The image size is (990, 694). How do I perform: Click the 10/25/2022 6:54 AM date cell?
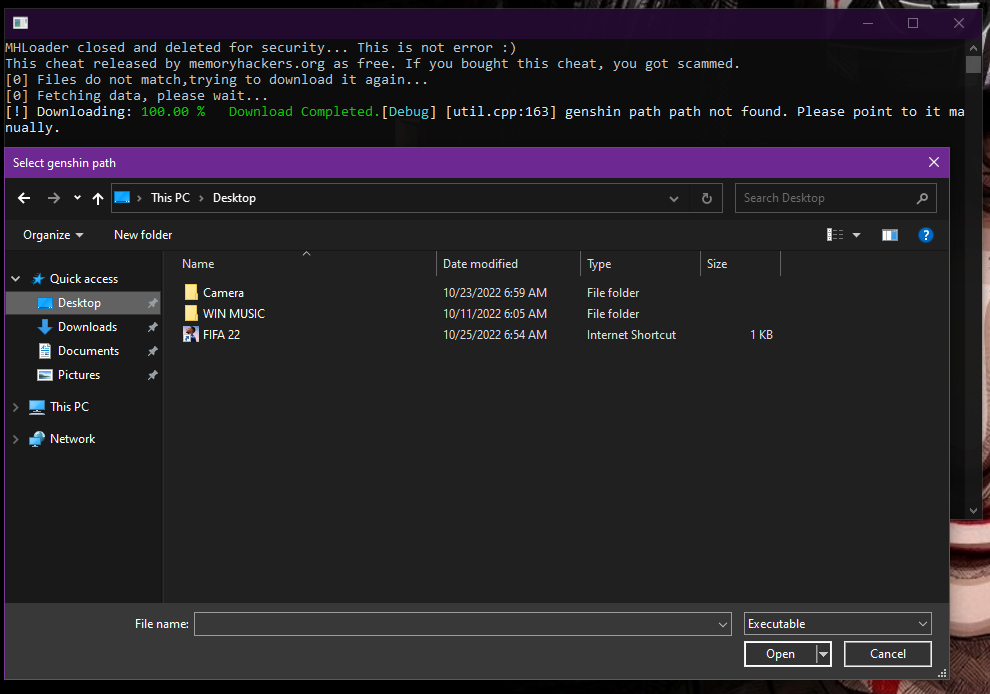click(x=494, y=335)
